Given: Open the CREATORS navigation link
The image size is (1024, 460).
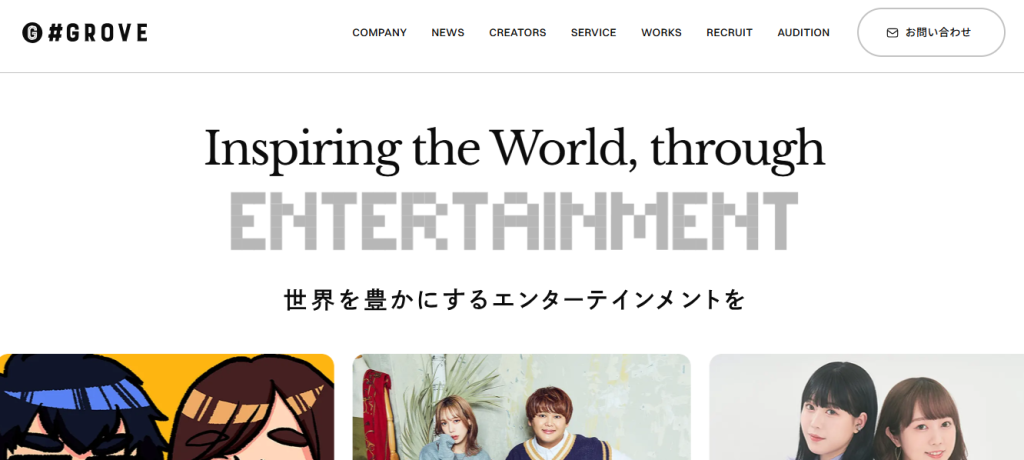Looking at the screenshot, I should tap(518, 33).
